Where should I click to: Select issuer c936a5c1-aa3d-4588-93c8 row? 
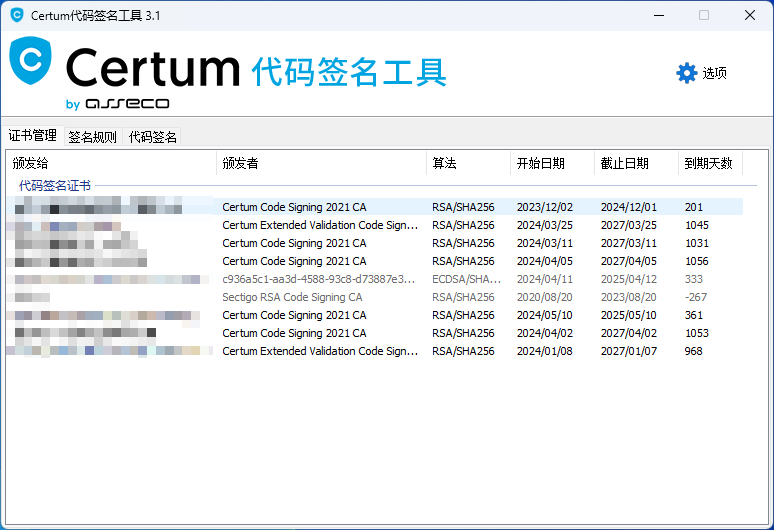coord(375,279)
